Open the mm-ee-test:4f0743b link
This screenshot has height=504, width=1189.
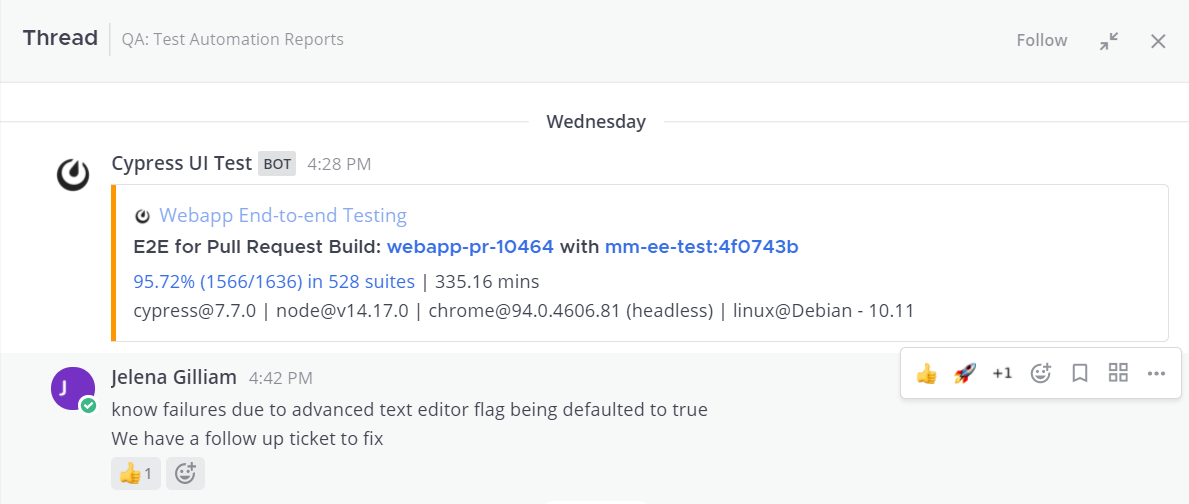[701, 247]
